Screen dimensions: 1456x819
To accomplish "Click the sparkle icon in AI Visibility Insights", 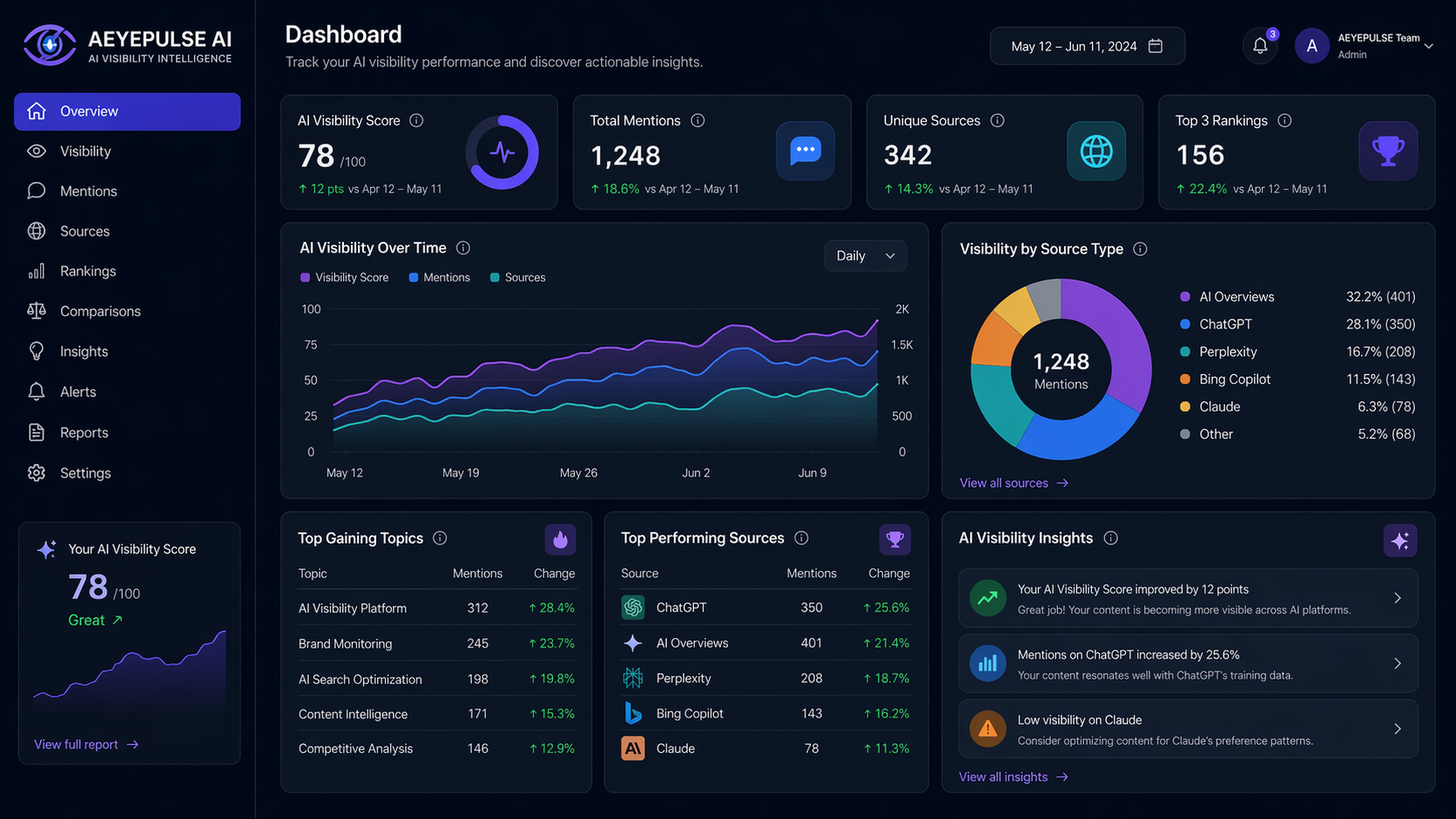I will 1399,540.
